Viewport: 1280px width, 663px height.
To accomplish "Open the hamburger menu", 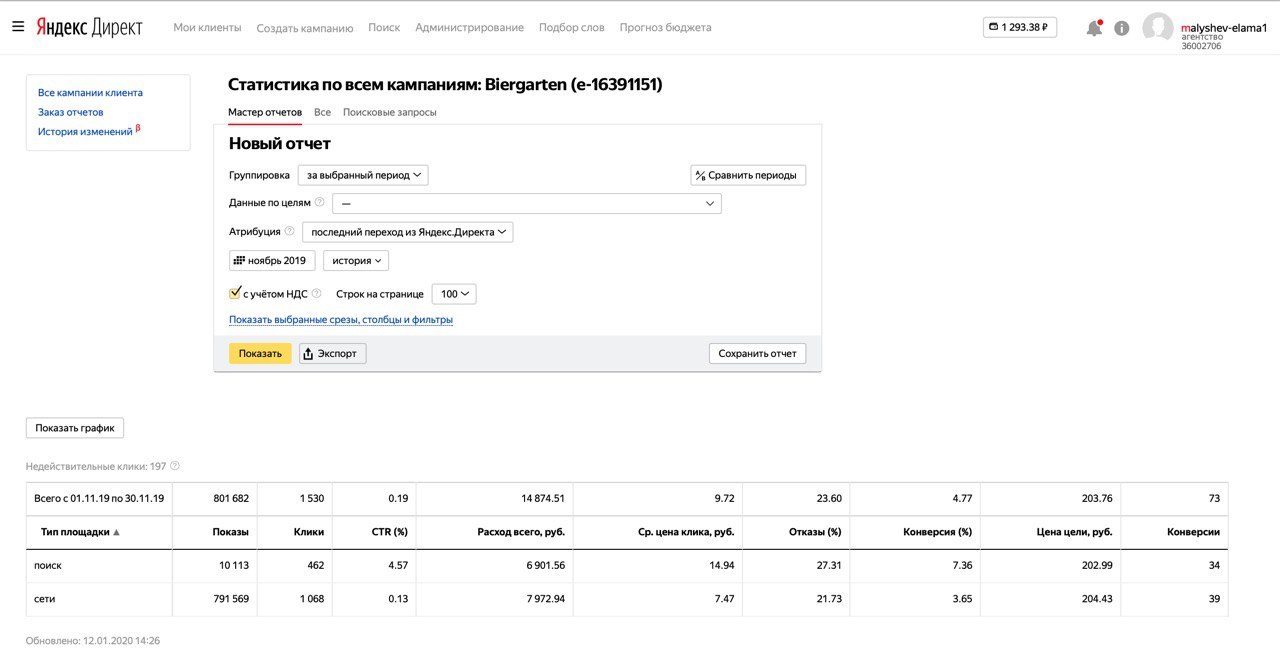I will 18,27.
